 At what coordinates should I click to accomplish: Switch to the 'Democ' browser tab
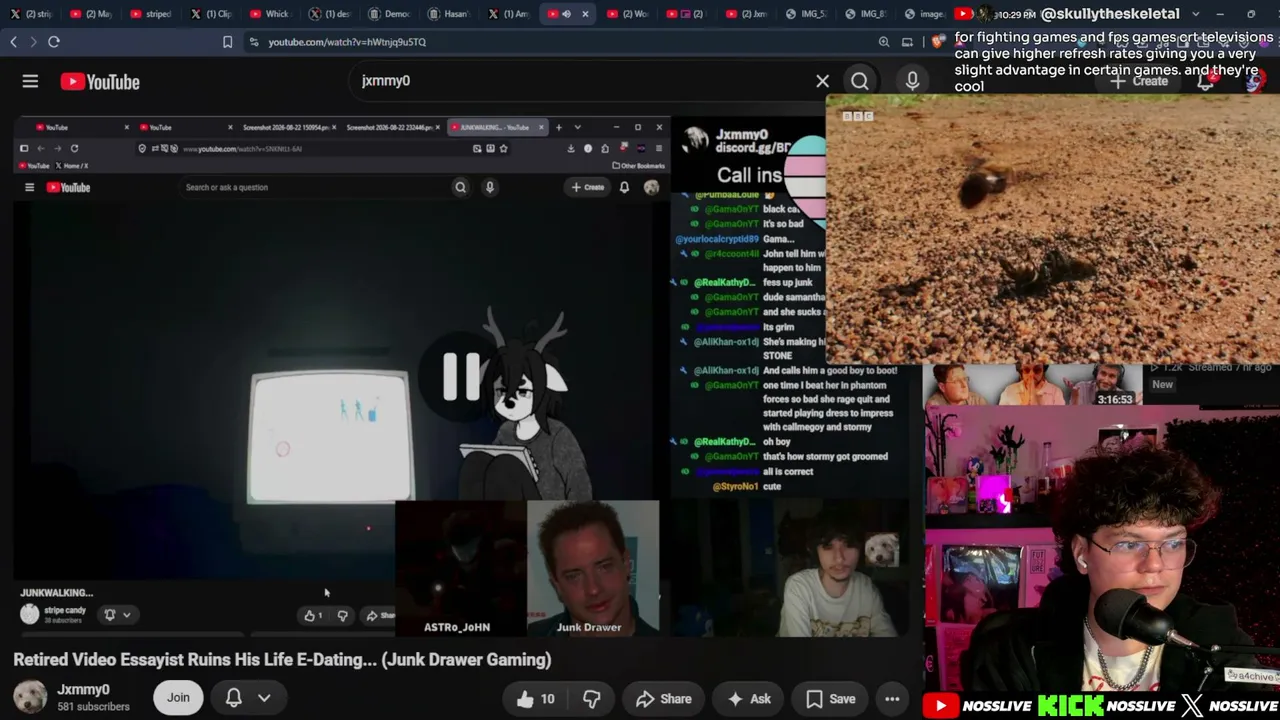[x=389, y=14]
